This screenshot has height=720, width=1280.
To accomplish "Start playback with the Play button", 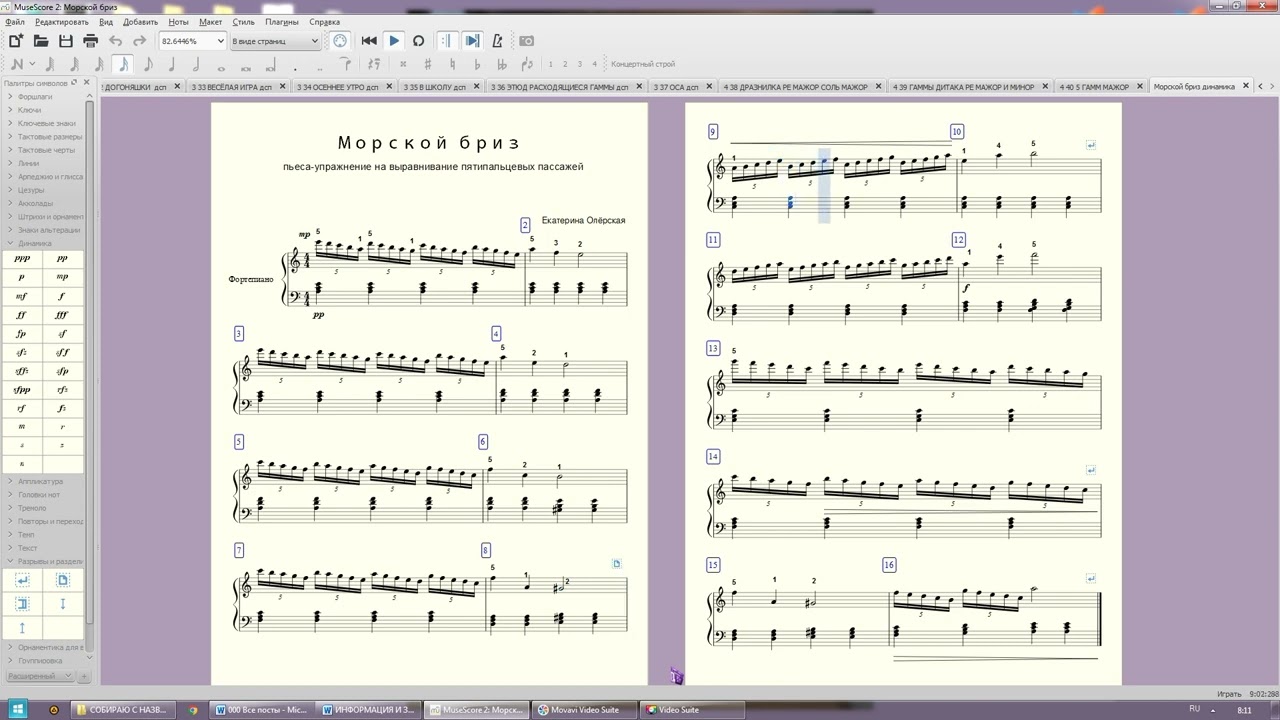I will (x=394, y=41).
